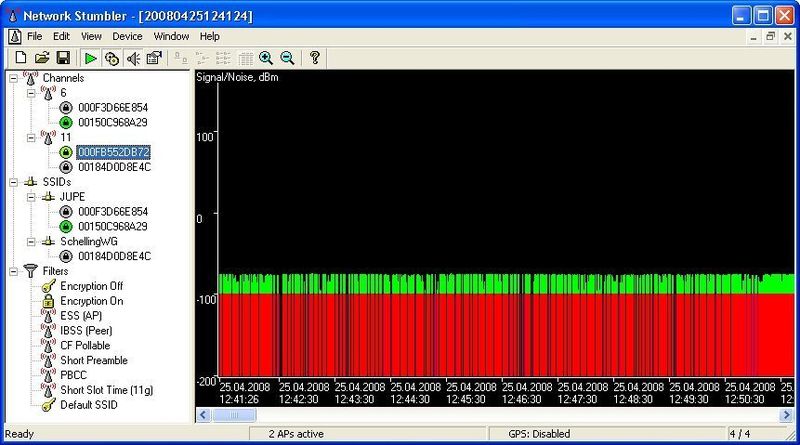Toggle sound with the speaker icon
800x445 pixels.
pyautogui.click(x=133, y=59)
